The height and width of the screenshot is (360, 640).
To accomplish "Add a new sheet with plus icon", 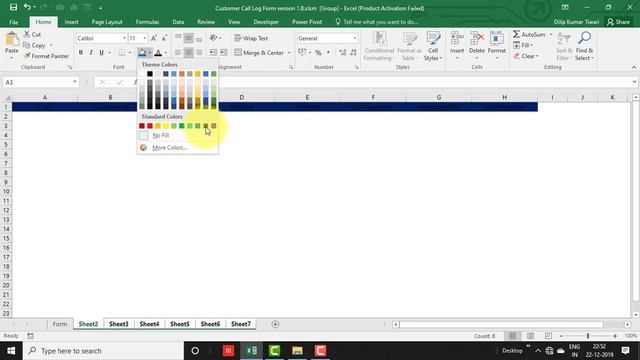I will [x=275, y=324].
